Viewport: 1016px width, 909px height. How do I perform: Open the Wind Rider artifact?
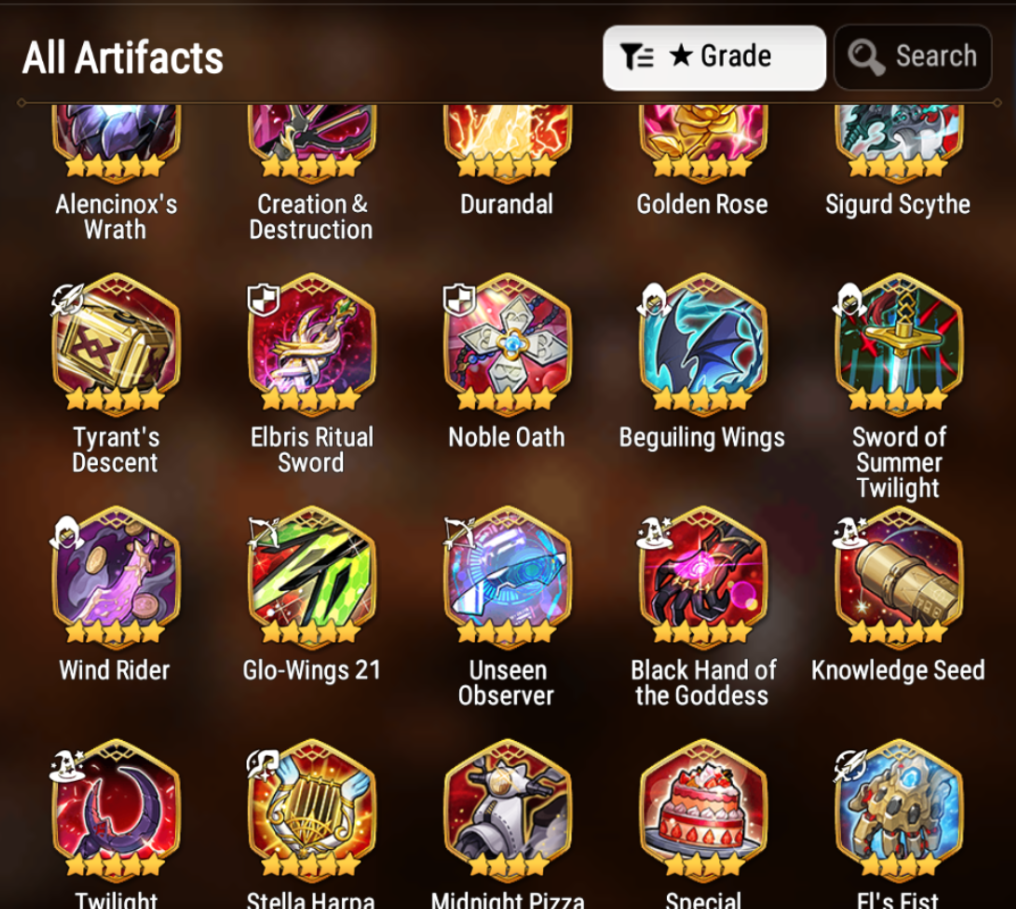click(x=116, y=575)
